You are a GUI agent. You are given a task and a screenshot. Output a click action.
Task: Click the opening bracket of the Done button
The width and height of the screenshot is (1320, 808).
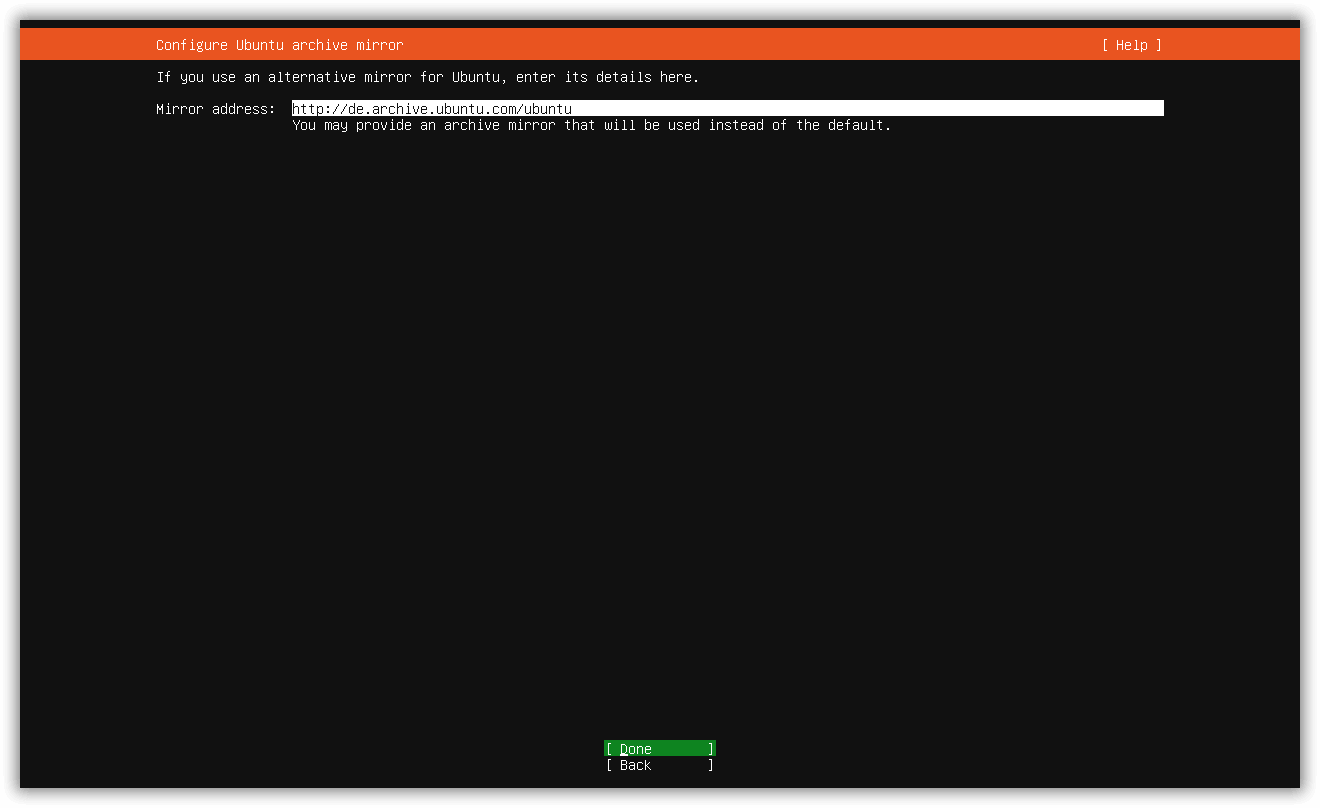click(609, 749)
